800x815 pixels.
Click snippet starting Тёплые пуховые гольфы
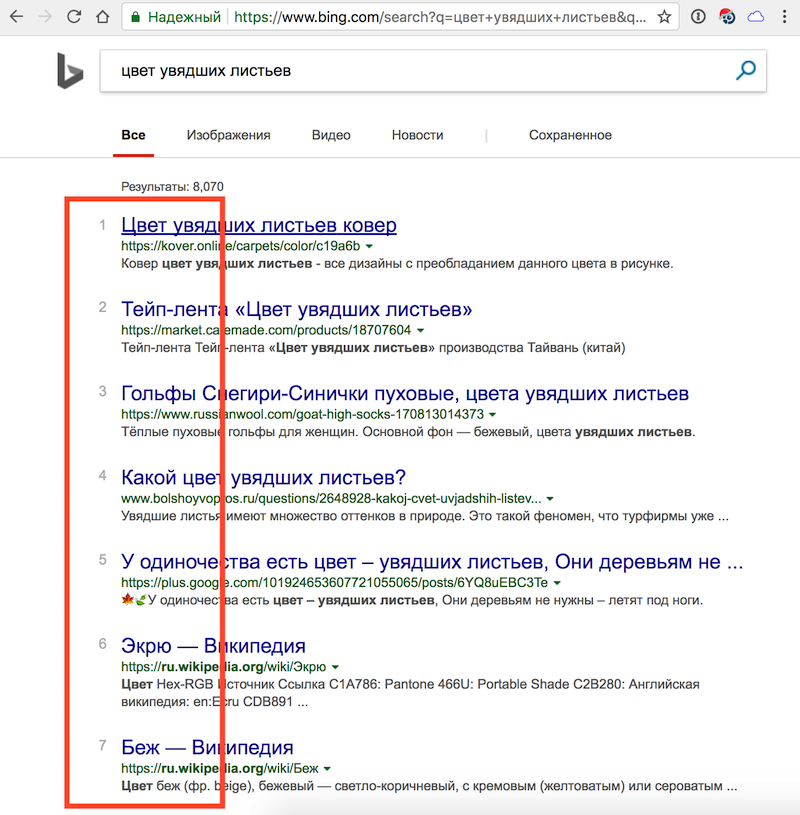[x=408, y=432]
